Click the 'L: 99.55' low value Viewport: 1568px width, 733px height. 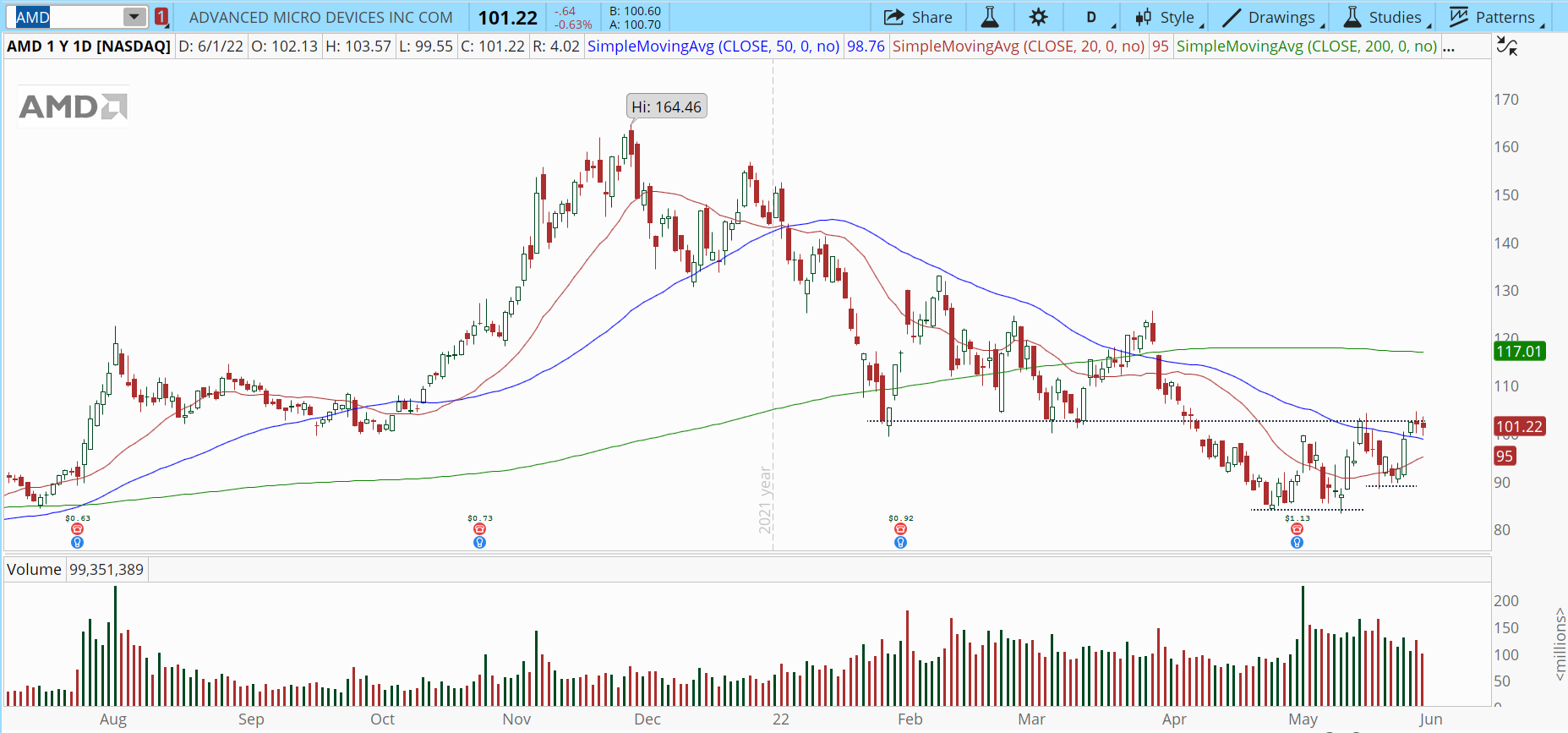426,46
